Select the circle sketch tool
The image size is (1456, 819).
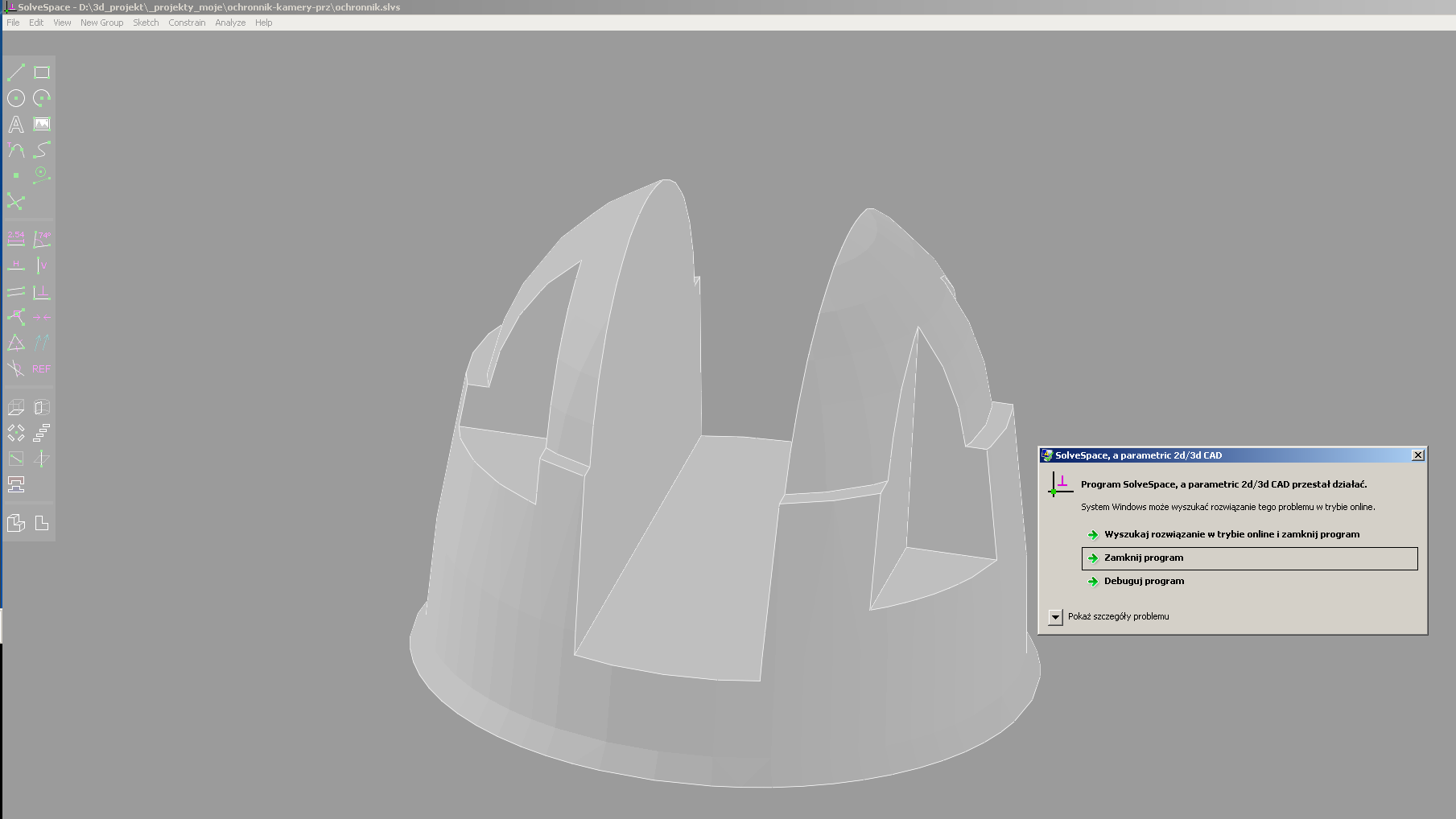pos(16,98)
